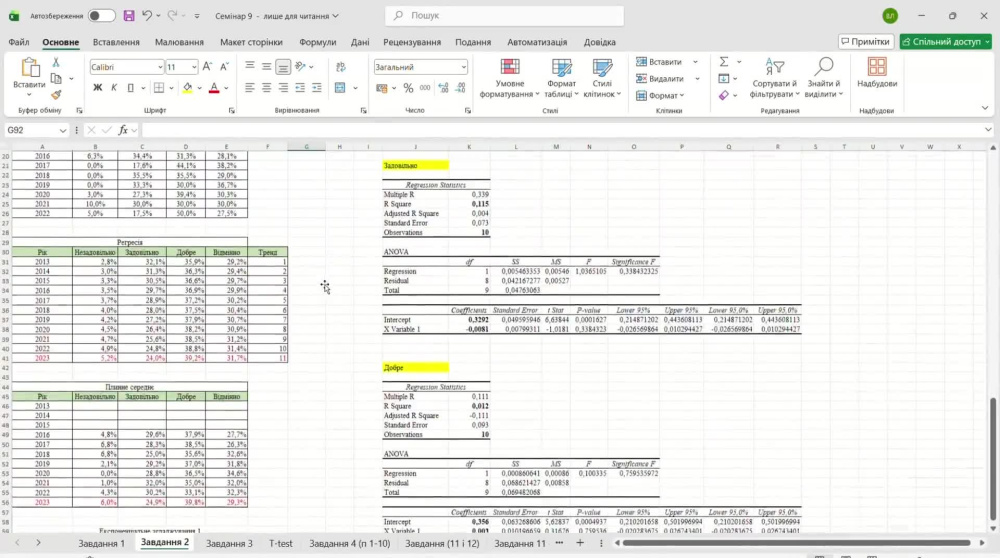Image resolution: width=1000 pixels, height=558 pixels.
Task: Switch to Автоматизація ribbon tab
Action: point(537,42)
